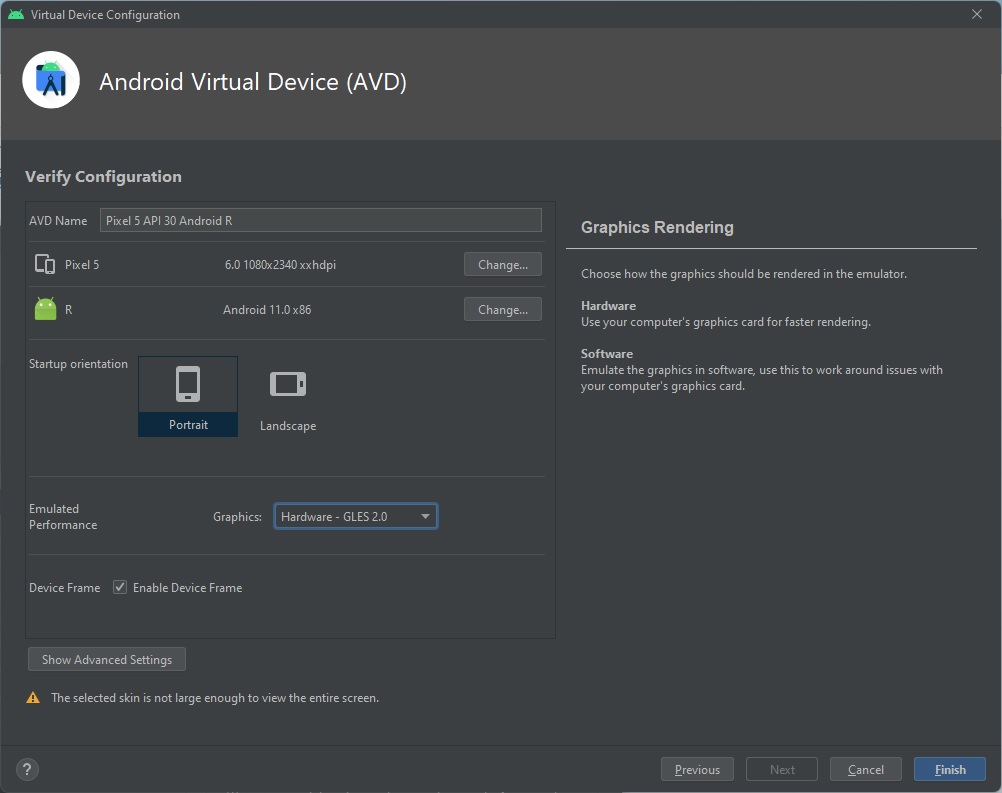Viewport: 1002px width, 793px height.
Task: Click the 'Verify Configuration' heading
Action: [x=104, y=176]
